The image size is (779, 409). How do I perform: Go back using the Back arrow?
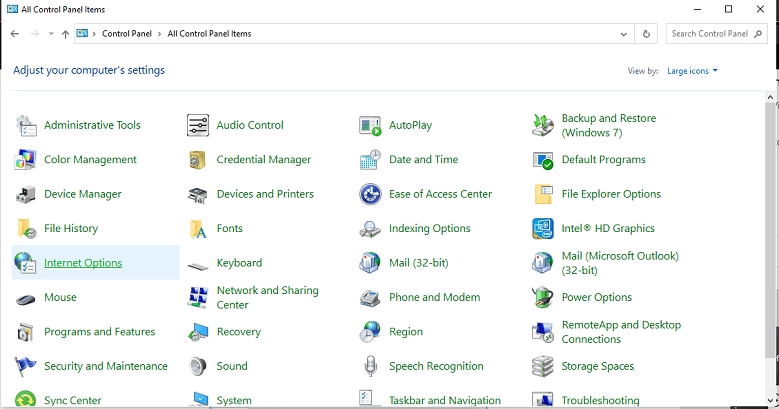tap(15, 34)
